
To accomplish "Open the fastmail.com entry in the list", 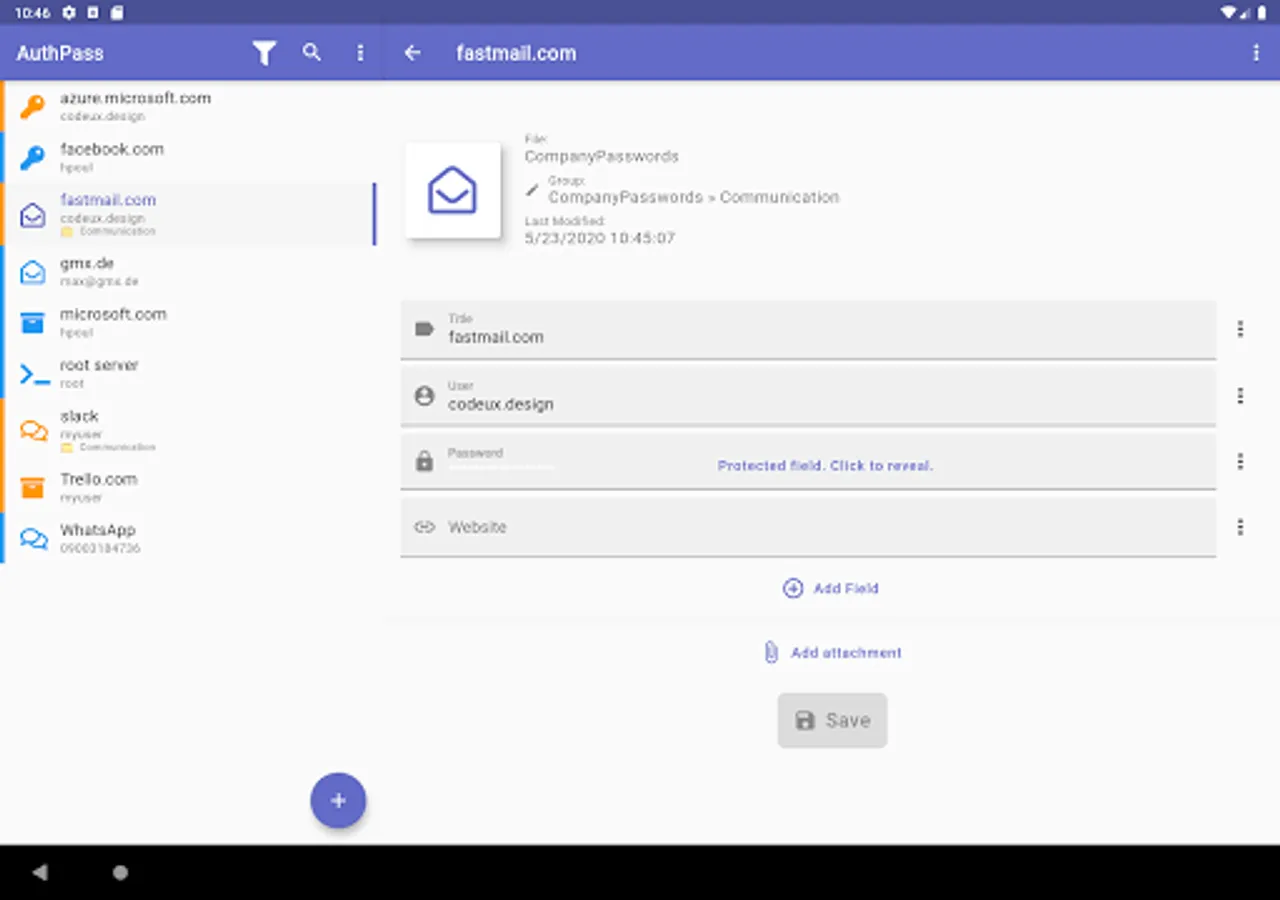I will [x=190, y=214].
